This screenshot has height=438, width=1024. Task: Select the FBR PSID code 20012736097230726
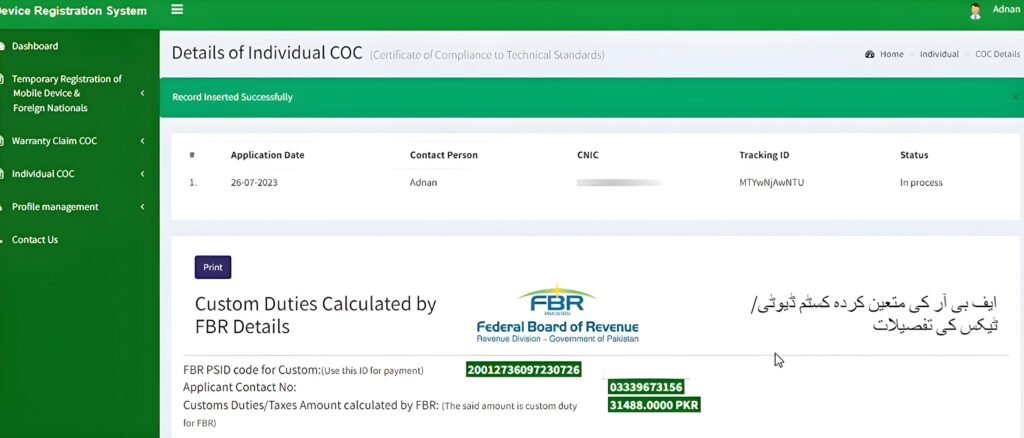[x=523, y=370]
